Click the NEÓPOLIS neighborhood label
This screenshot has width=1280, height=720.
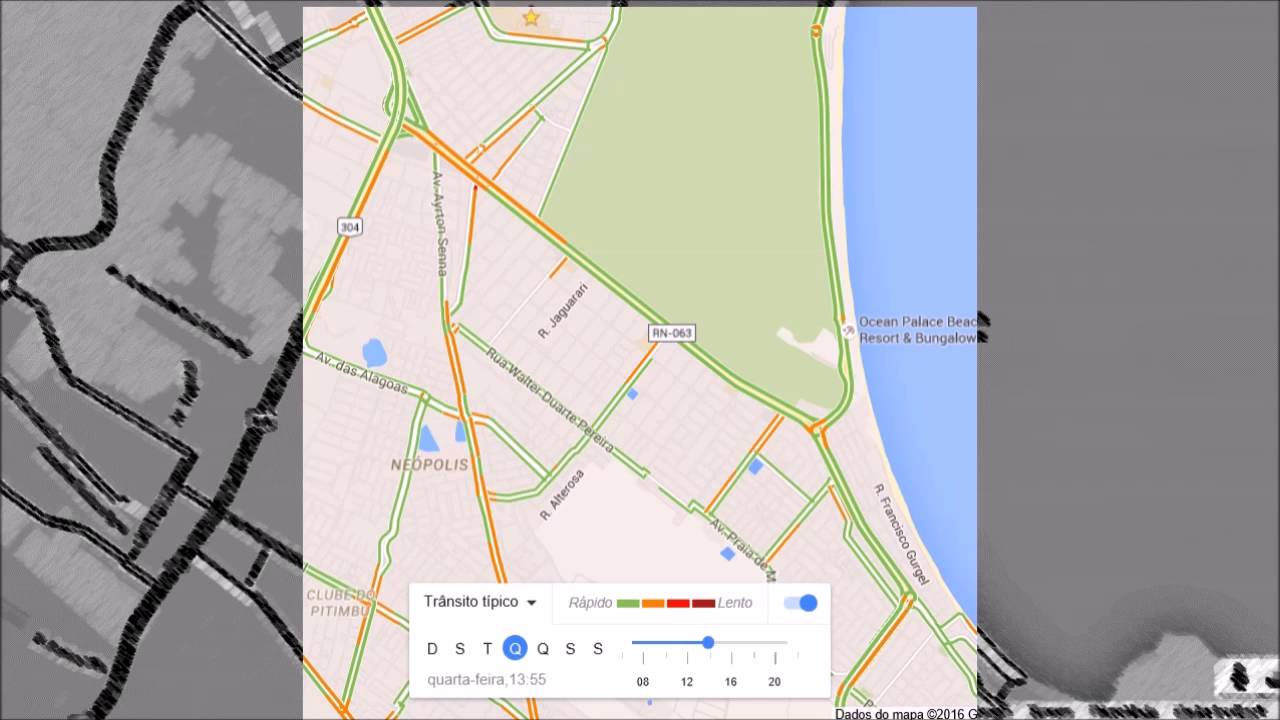pyautogui.click(x=430, y=465)
